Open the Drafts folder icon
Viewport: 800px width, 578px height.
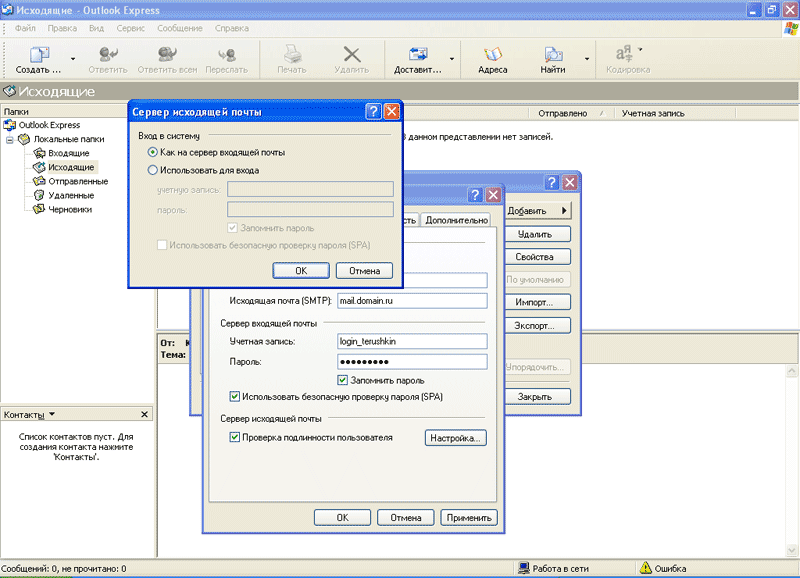[x=39, y=209]
